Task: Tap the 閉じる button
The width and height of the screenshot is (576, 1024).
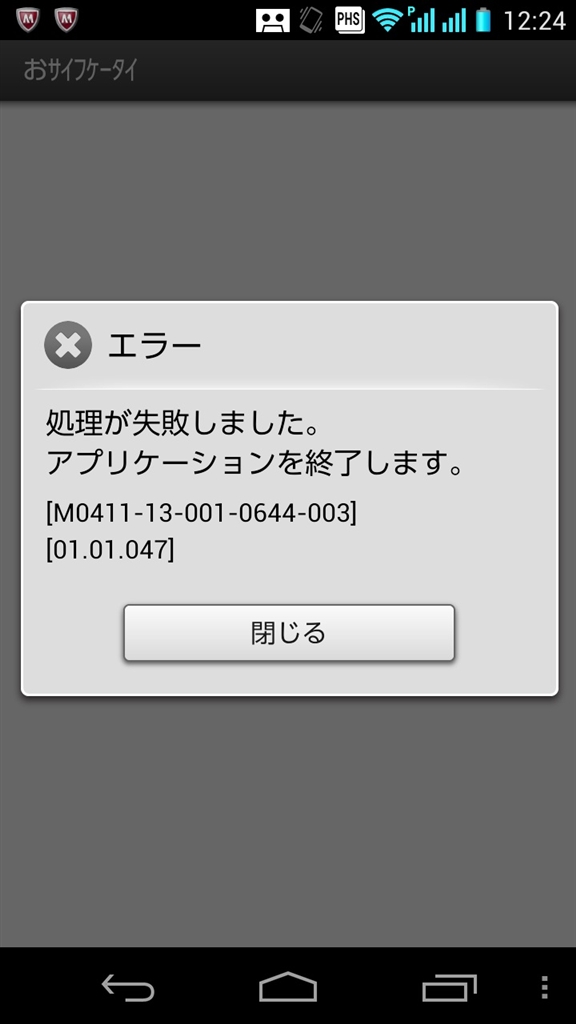Action: coord(289,632)
